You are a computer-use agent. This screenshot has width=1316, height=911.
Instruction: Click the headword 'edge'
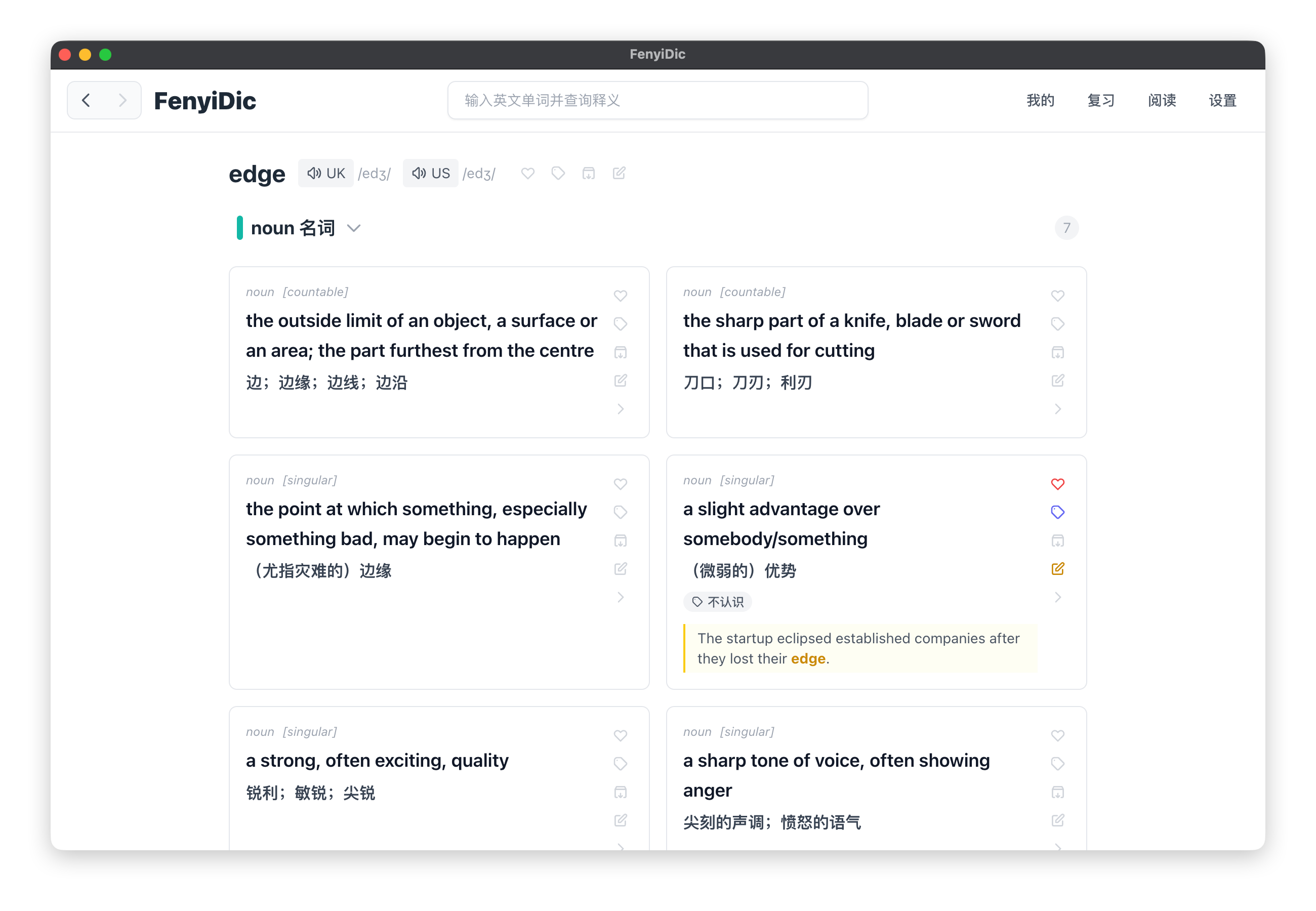click(257, 174)
